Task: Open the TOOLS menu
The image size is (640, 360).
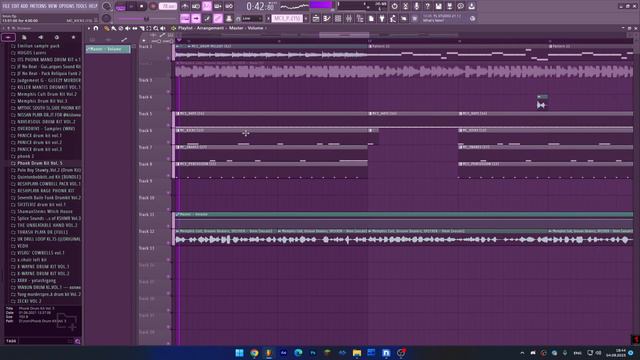Action: coord(82,6)
